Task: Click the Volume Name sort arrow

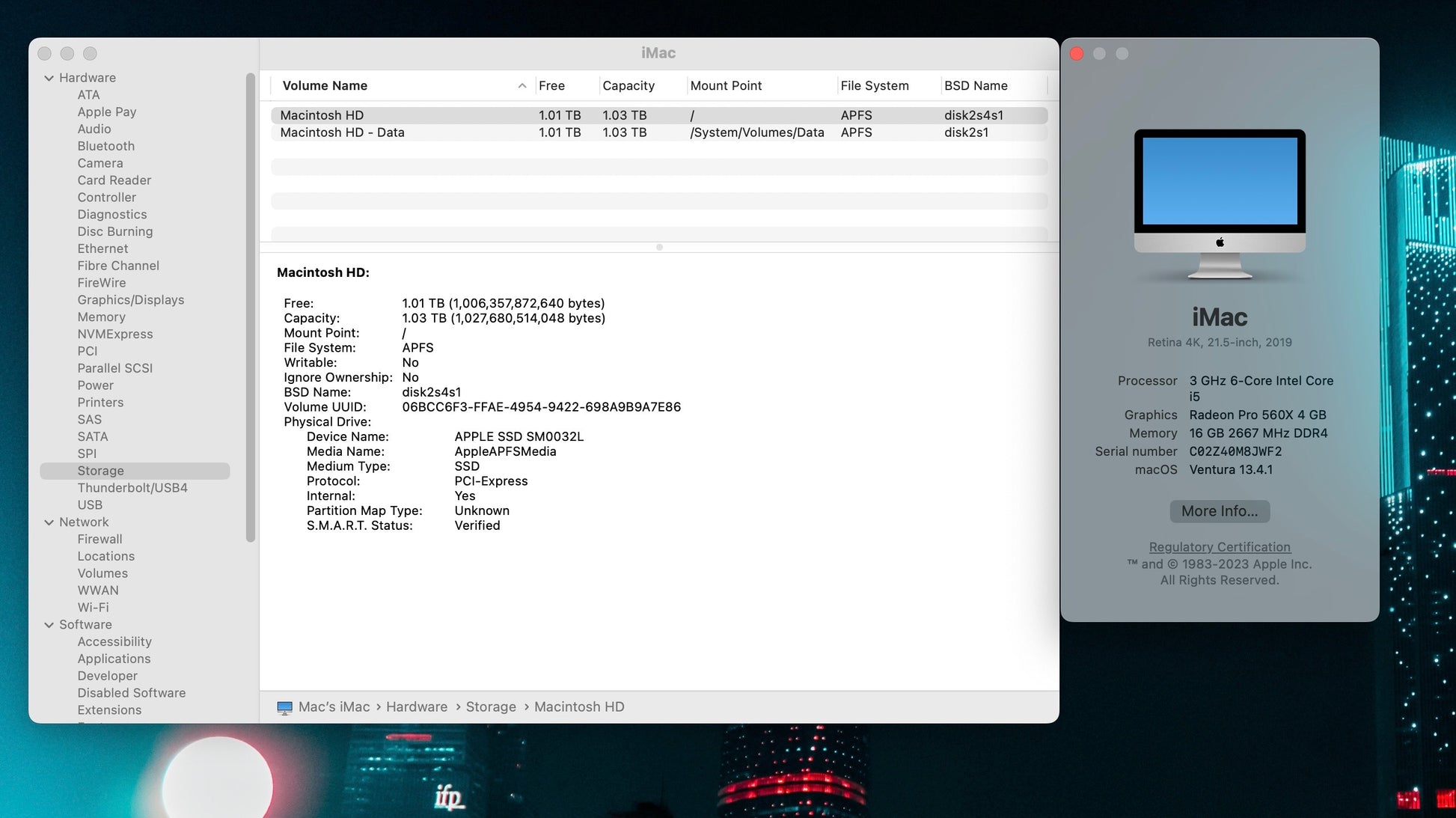Action: 521,86
